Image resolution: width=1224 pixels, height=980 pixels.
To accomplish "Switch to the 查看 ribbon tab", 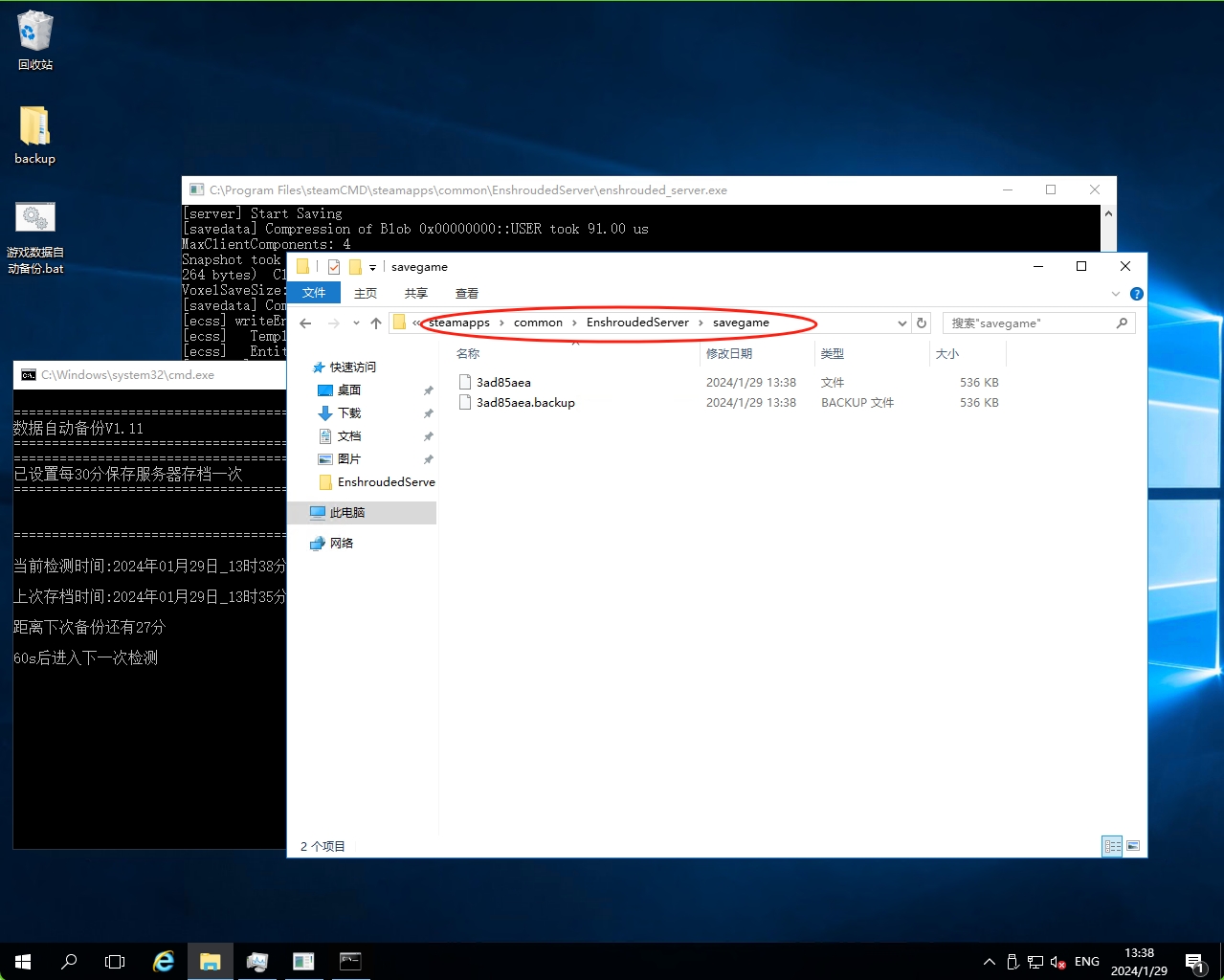I will (467, 293).
